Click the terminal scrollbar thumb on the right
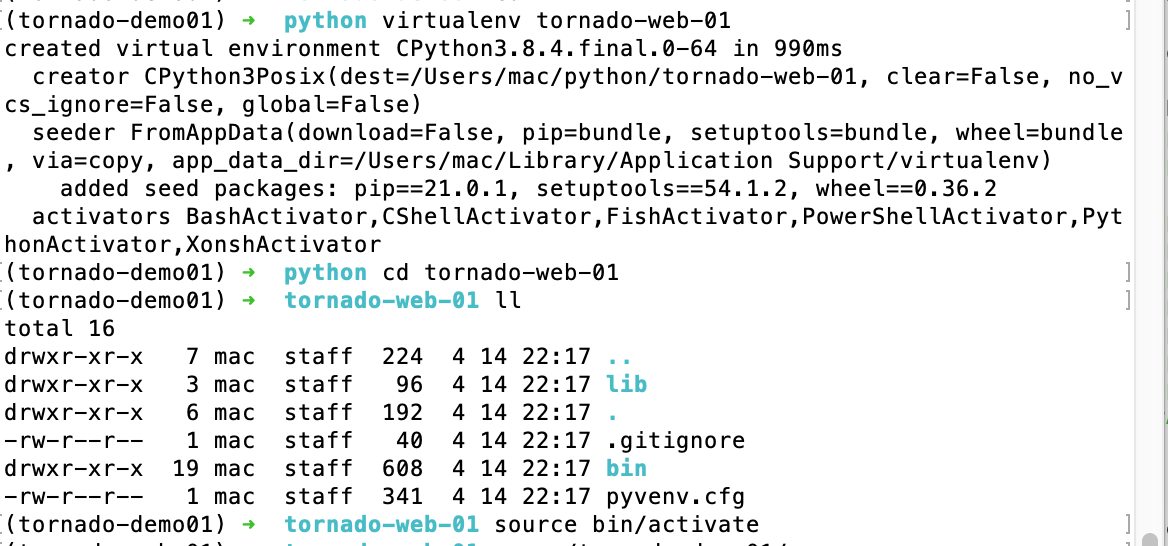 click(1150, 540)
